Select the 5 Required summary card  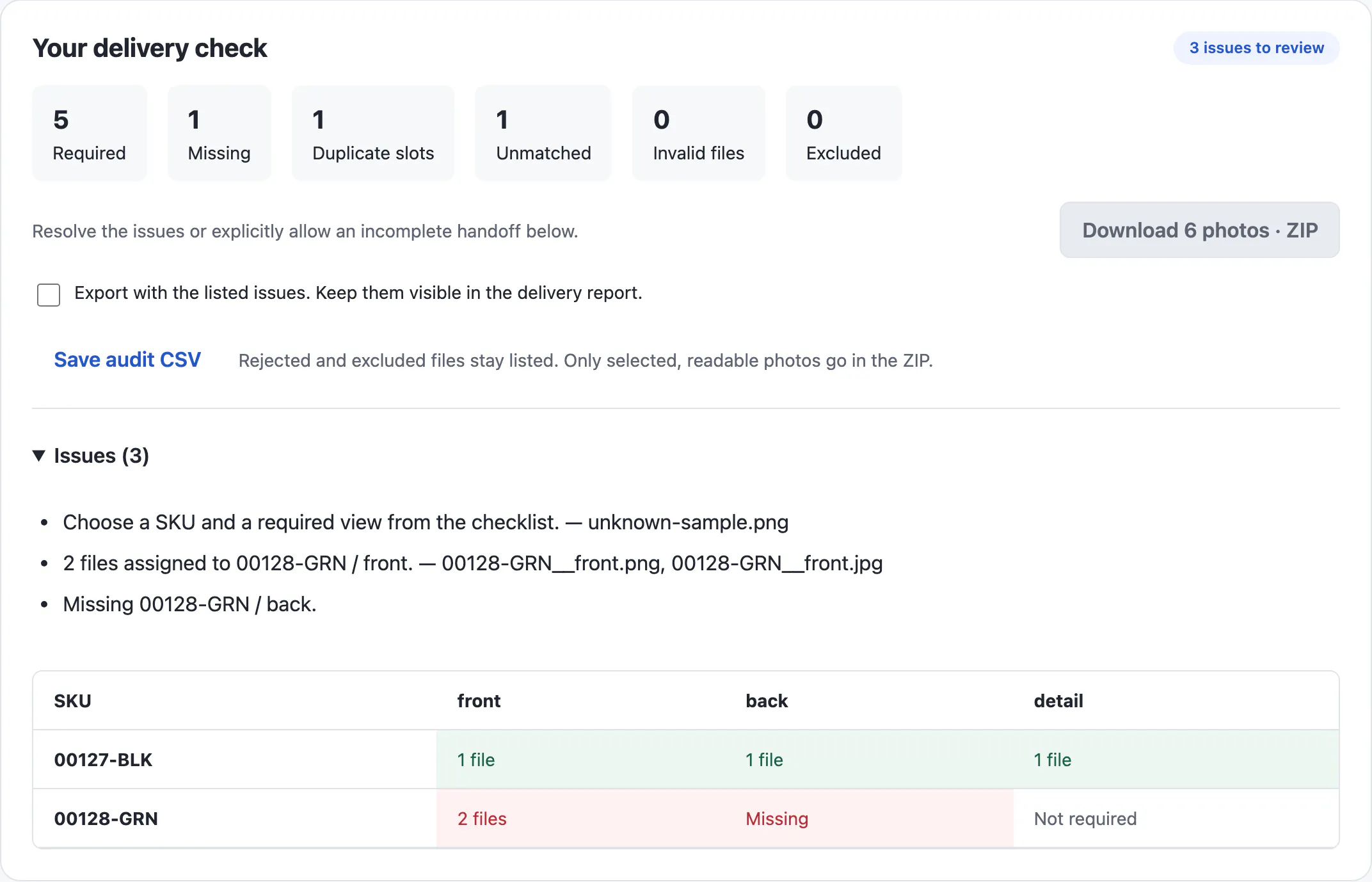pyautogui.click(x=90, y=133)
